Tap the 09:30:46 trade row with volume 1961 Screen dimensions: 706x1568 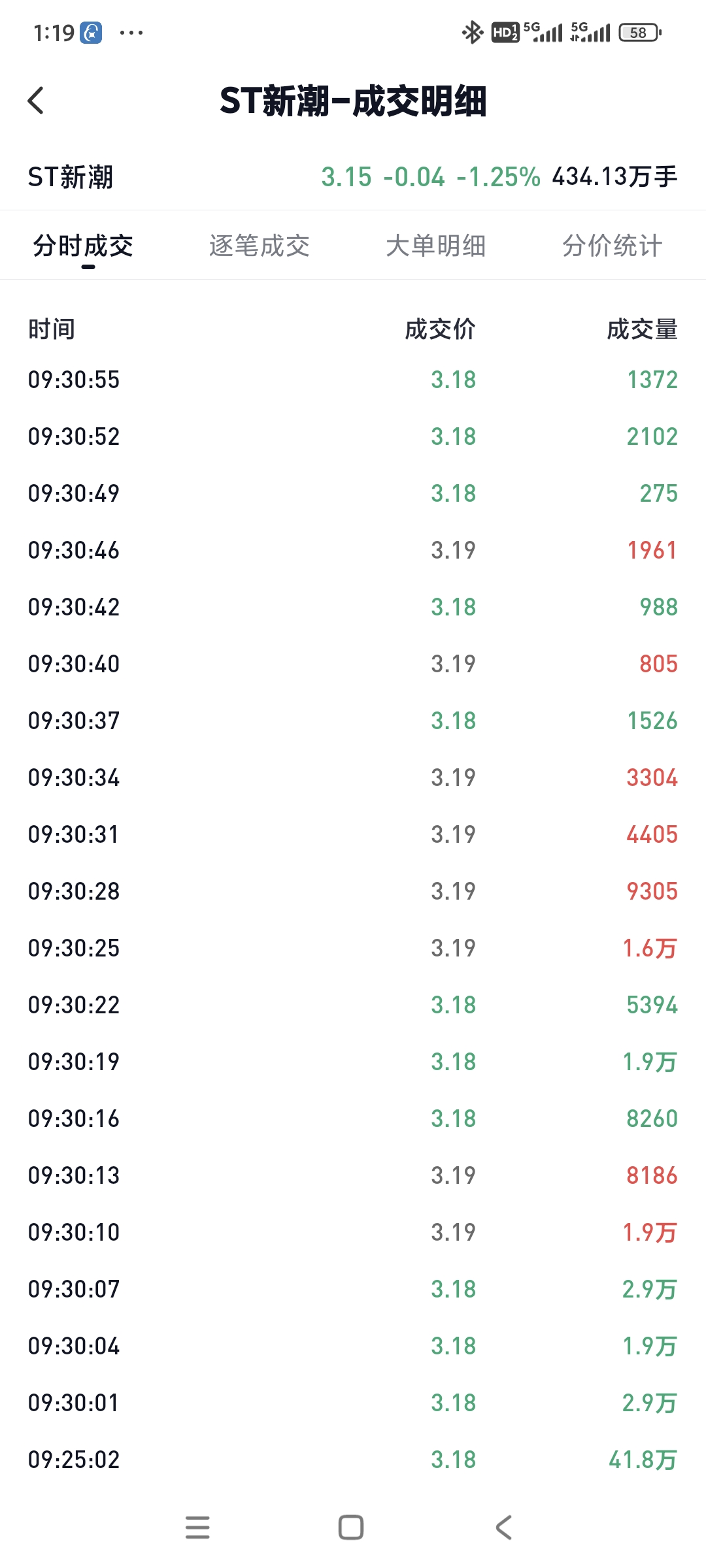(x=353, y=550)
